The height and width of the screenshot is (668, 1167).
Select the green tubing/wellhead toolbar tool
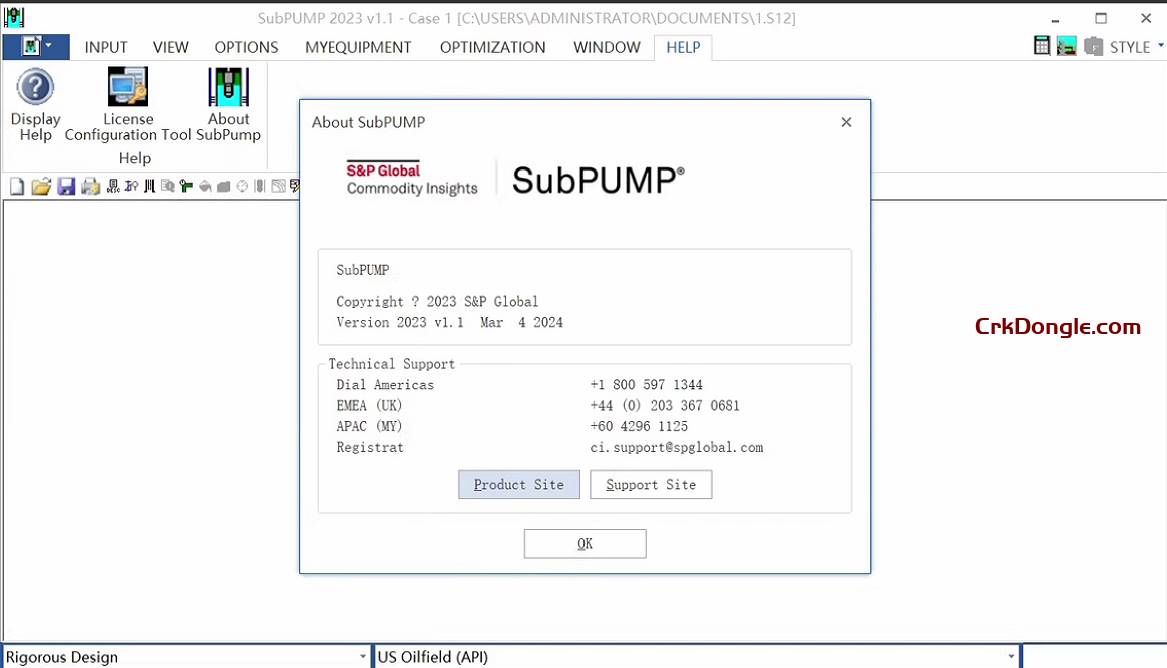(186, 186)
